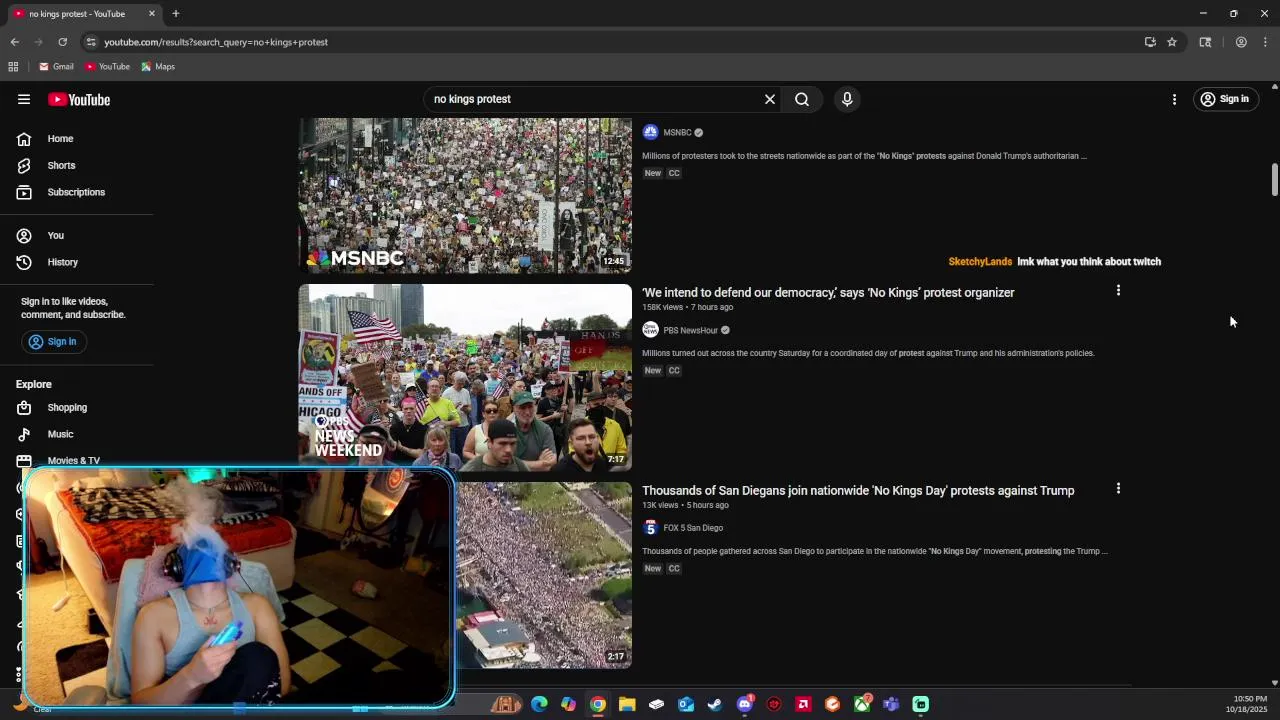Open YouTube bookmark
The width and height of the screenshot is (1280, 720).
(107, 67)
